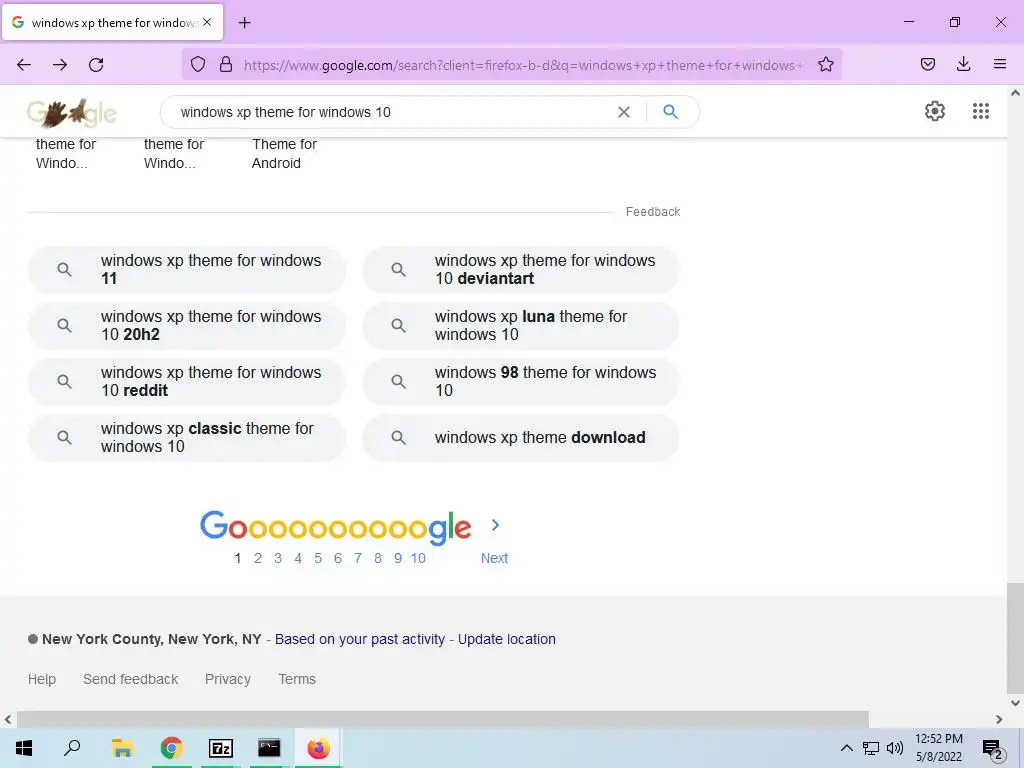Focus the Google search input field
Screen dimensions: 1024x768
coord(392,112)
